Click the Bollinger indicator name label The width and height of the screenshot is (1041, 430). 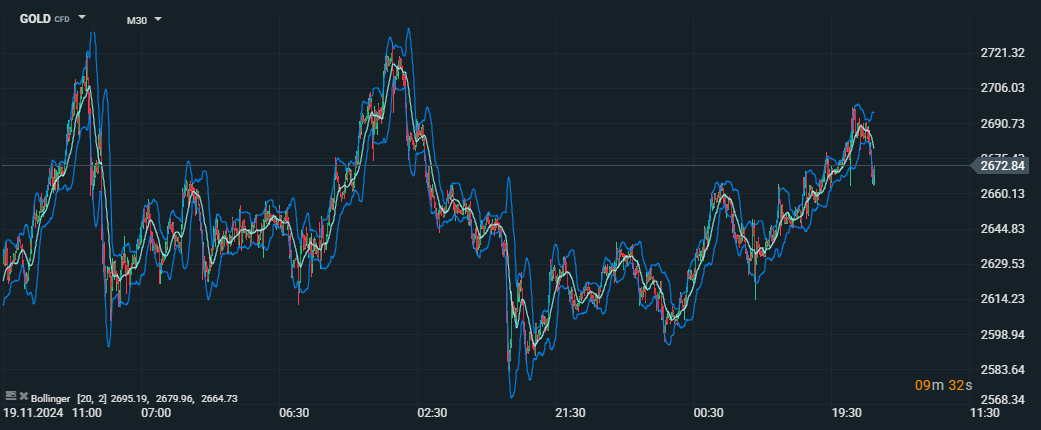tap(52, 398)
